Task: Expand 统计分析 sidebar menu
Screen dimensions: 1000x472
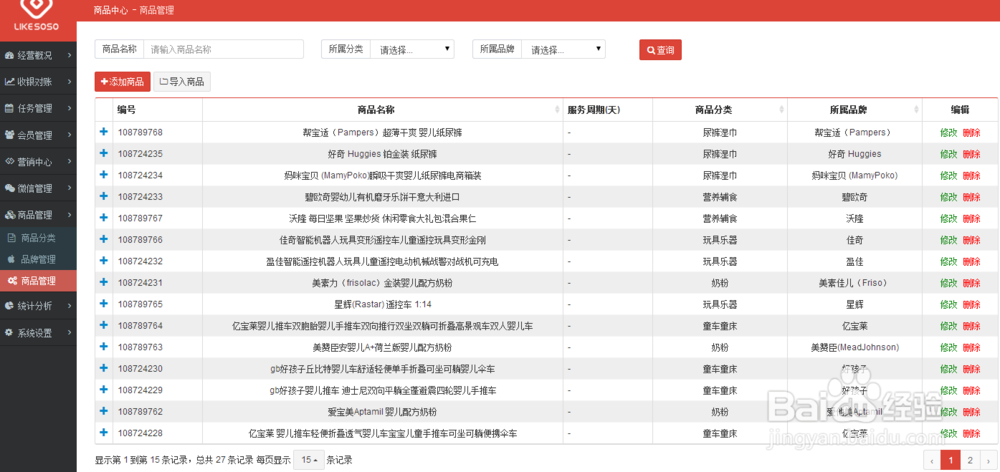Action: [x=38, y=306]
